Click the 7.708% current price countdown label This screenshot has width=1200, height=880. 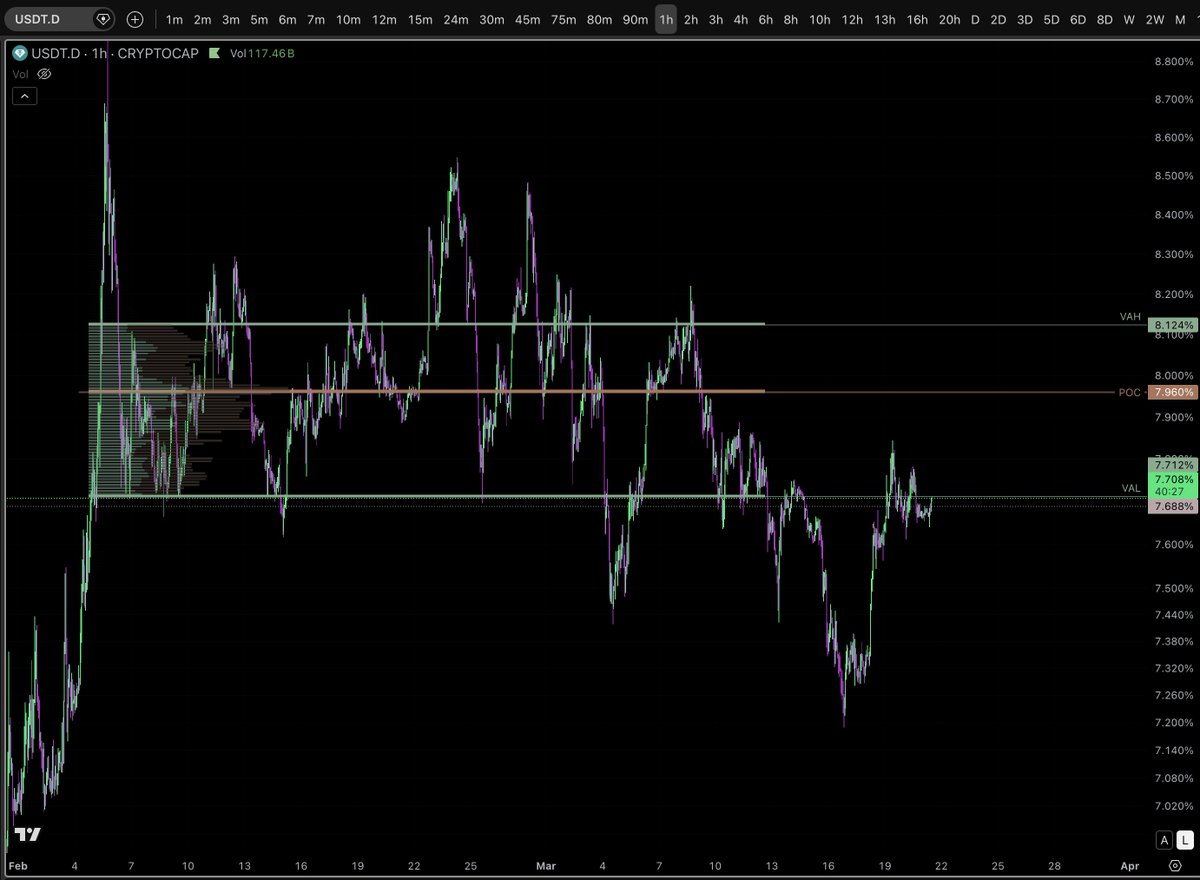[1172, 485]
